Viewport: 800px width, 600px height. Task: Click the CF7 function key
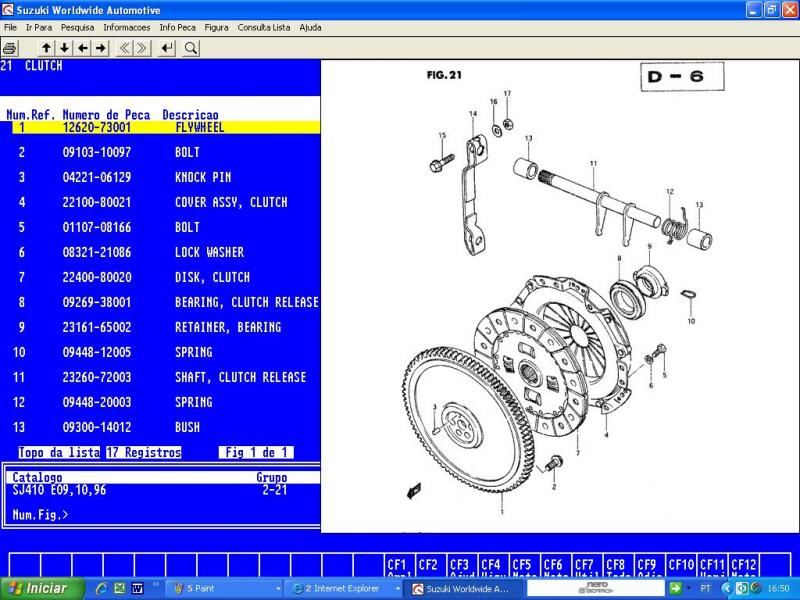pyautogui.click(x=586, y=565)
